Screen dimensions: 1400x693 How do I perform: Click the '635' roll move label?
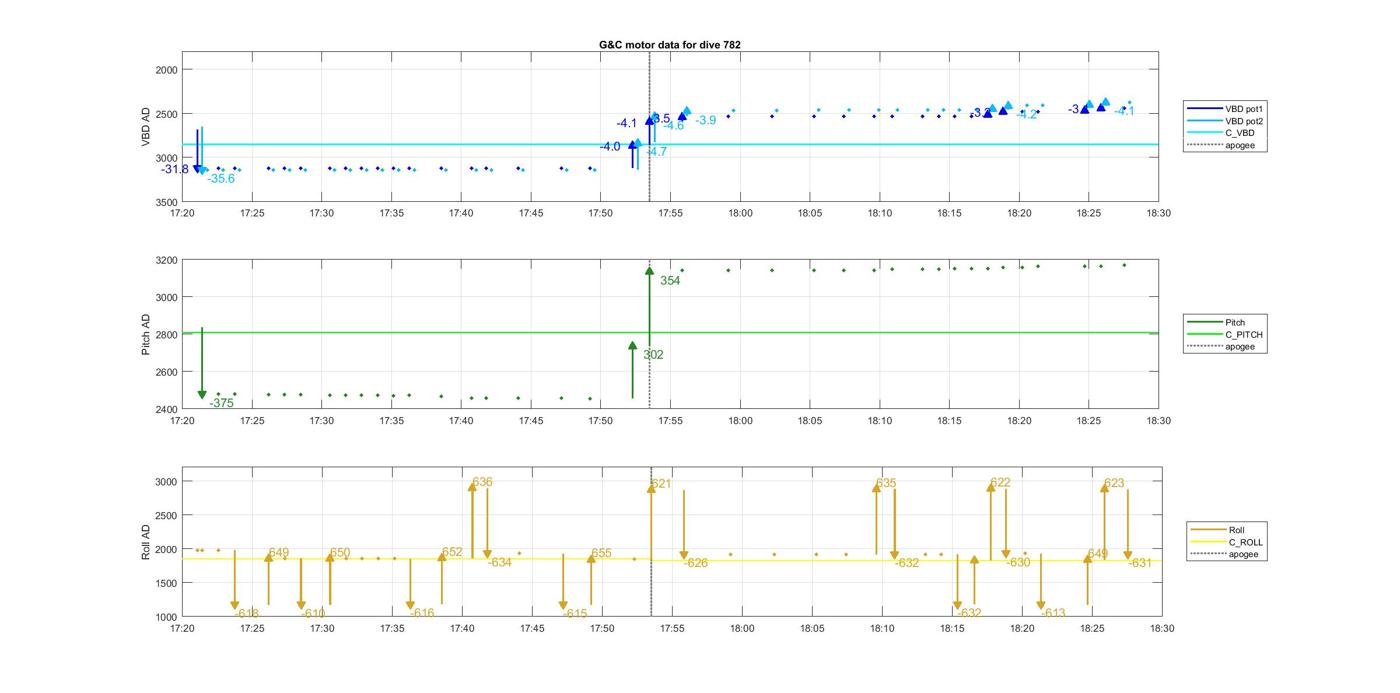point(886,483)
